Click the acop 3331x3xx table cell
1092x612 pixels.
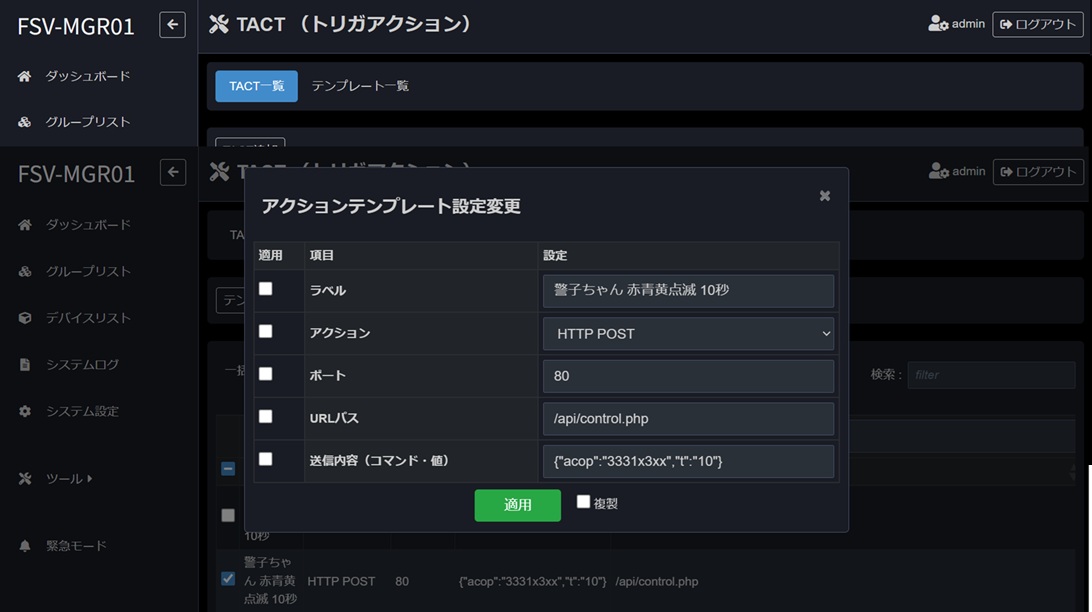533,581
